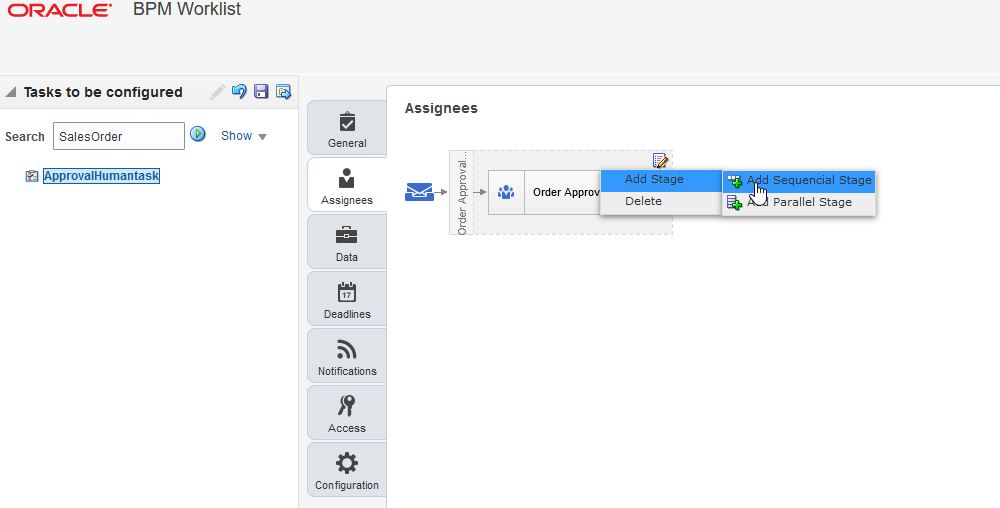Collapse the Tasks to be configured panel
This screenshot has height=508, width=1000.
10,92
